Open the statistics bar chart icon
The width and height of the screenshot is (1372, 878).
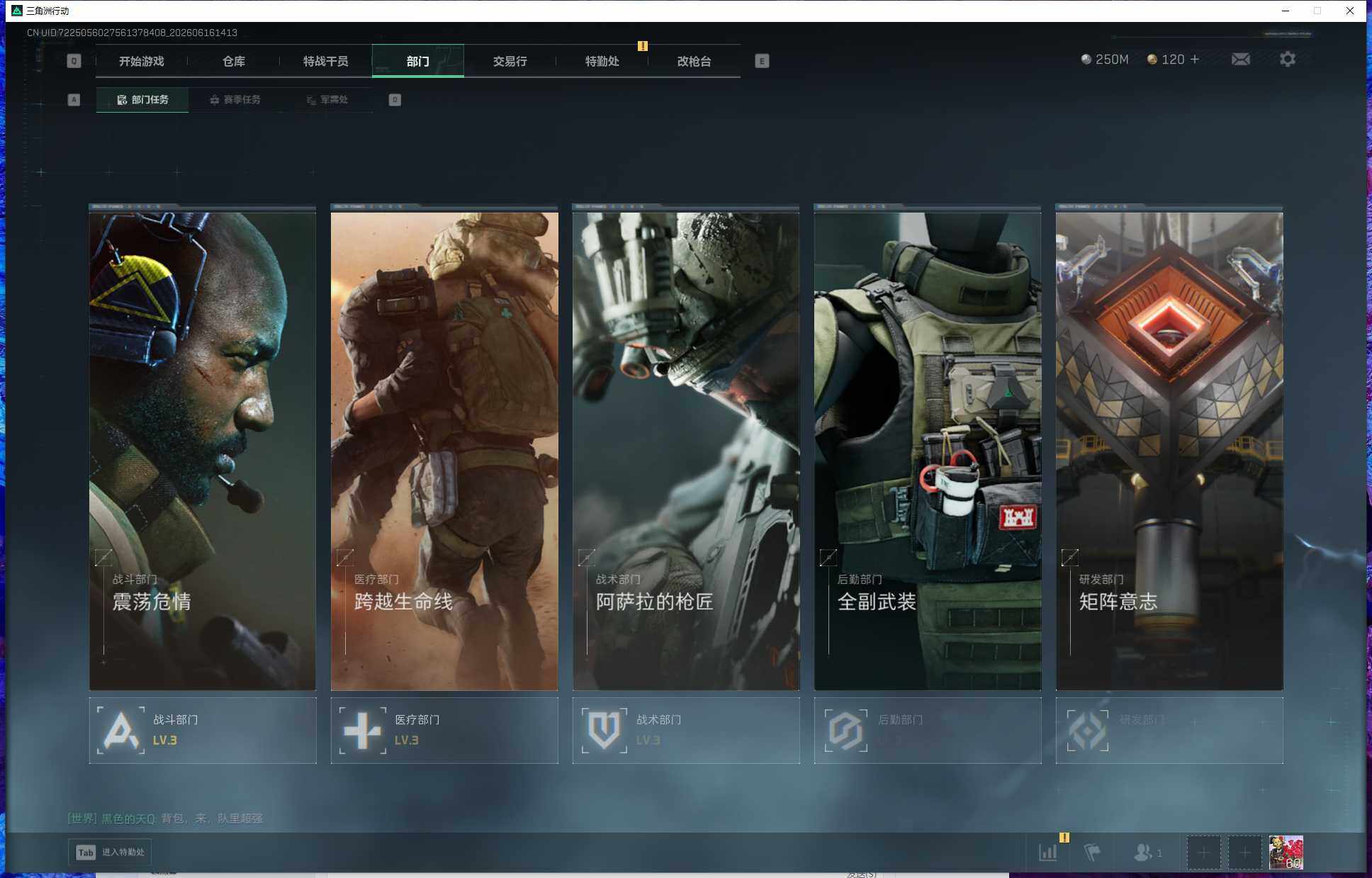[1048, 852]
